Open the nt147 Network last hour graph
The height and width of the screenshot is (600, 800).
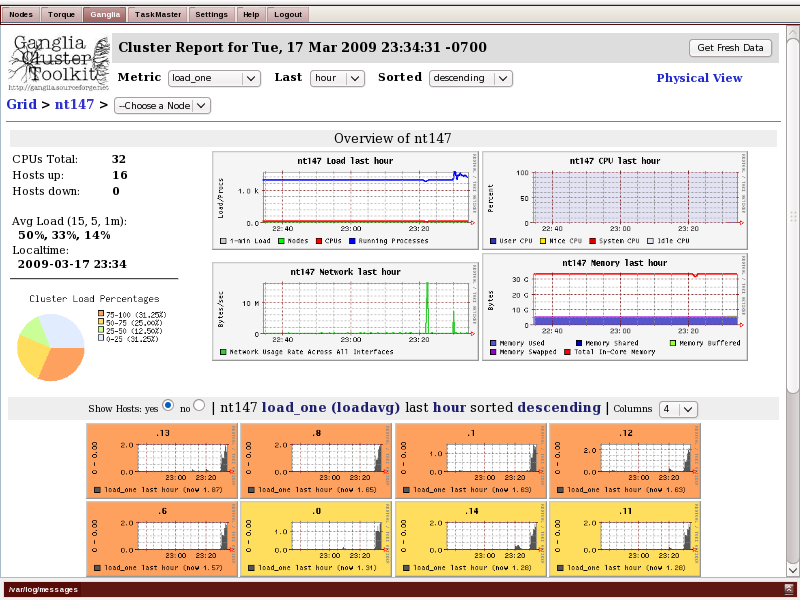[x=345, y=311]
